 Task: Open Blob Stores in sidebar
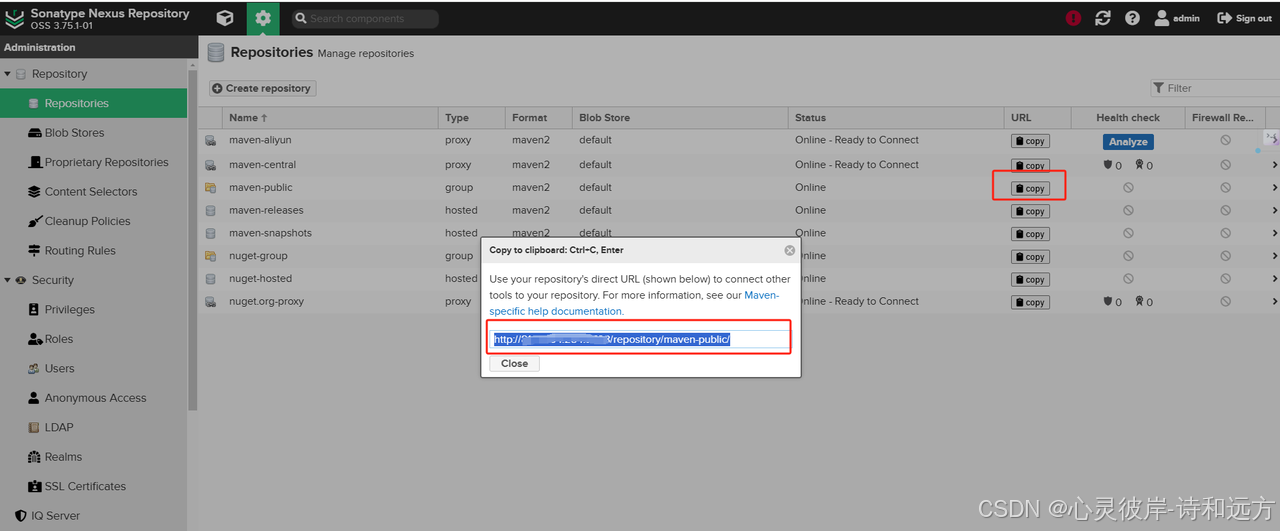(x=74, y=133)
